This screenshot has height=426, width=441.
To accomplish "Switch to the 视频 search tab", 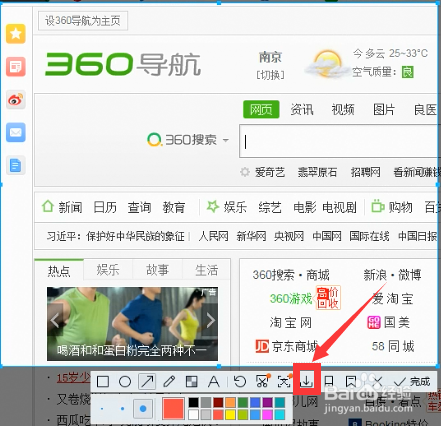I will tap(343, 109).
